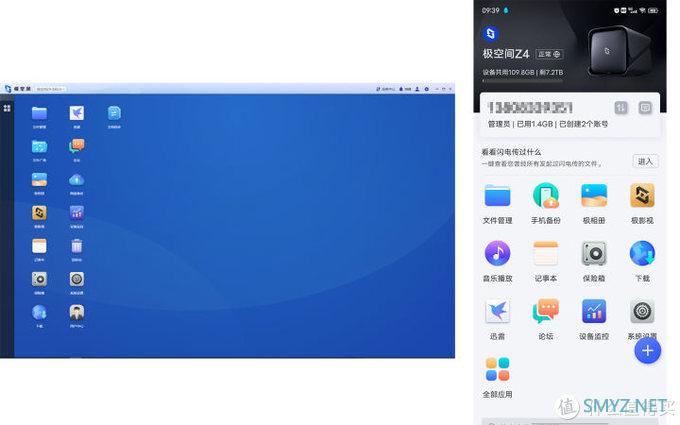
Task: Tap the 正常 status badge
Action: (549, 54)
